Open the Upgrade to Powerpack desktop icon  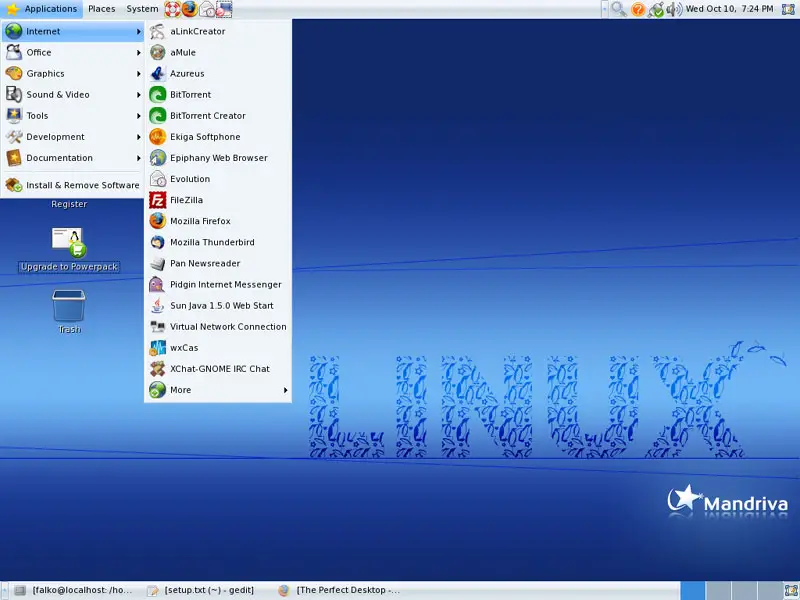click(x=69, y=245)
